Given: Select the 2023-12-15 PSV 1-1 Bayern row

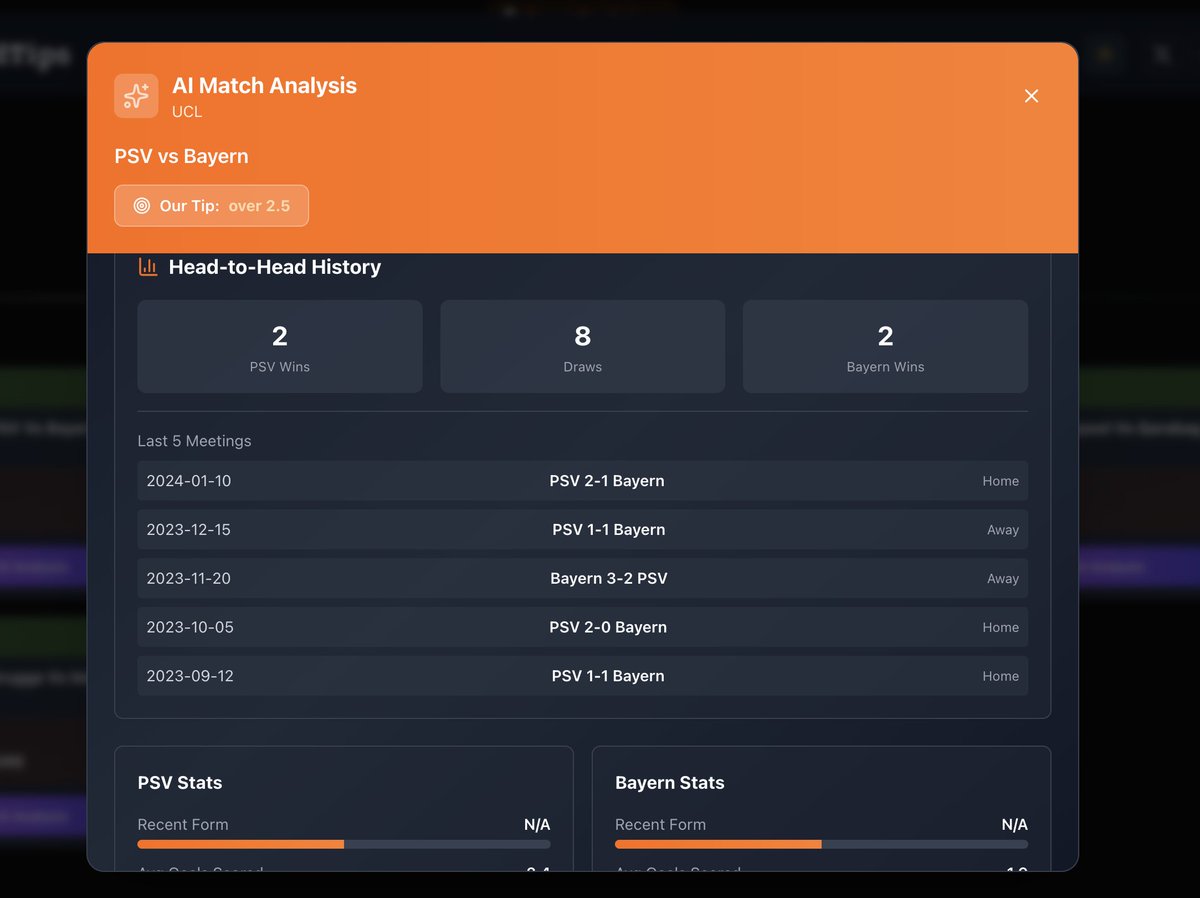Looking at the screenshot, I should [x=583, y=530].
